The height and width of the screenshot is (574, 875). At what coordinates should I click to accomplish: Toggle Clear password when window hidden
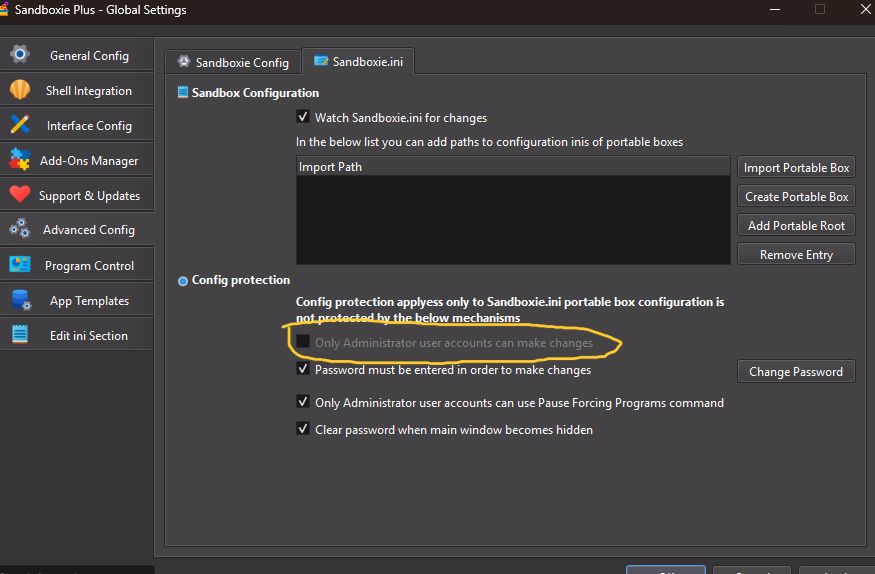pyautogui.click(x=304, y=429)
